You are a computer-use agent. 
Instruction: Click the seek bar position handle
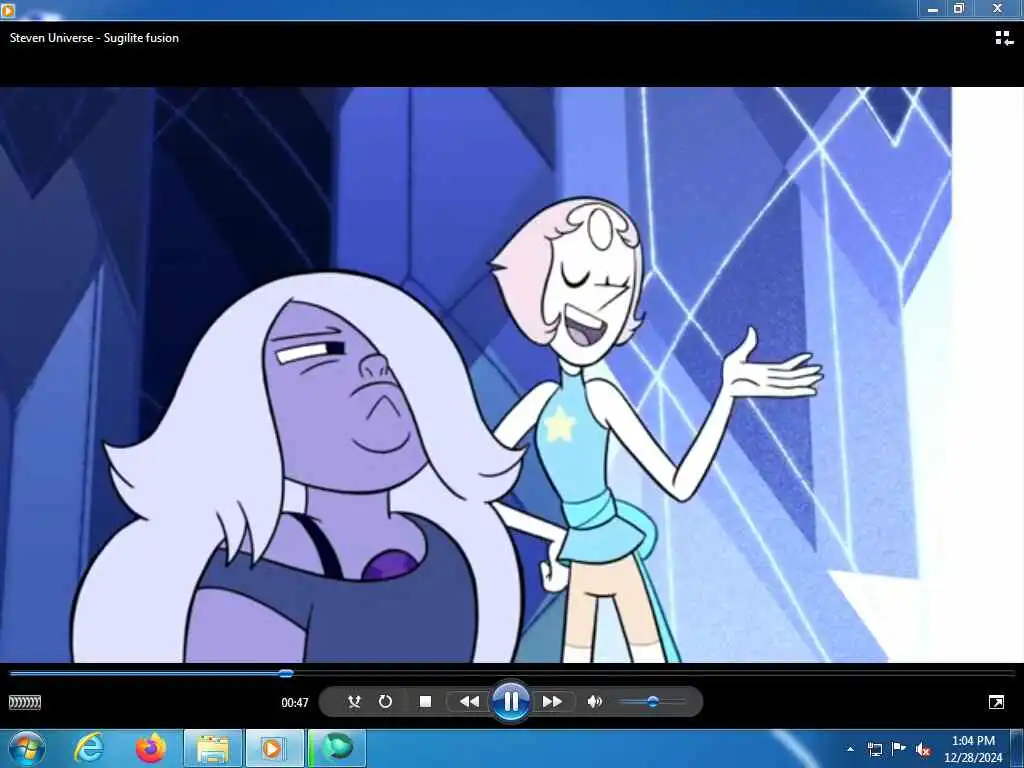pyautogui.click(x=285, y=673)
